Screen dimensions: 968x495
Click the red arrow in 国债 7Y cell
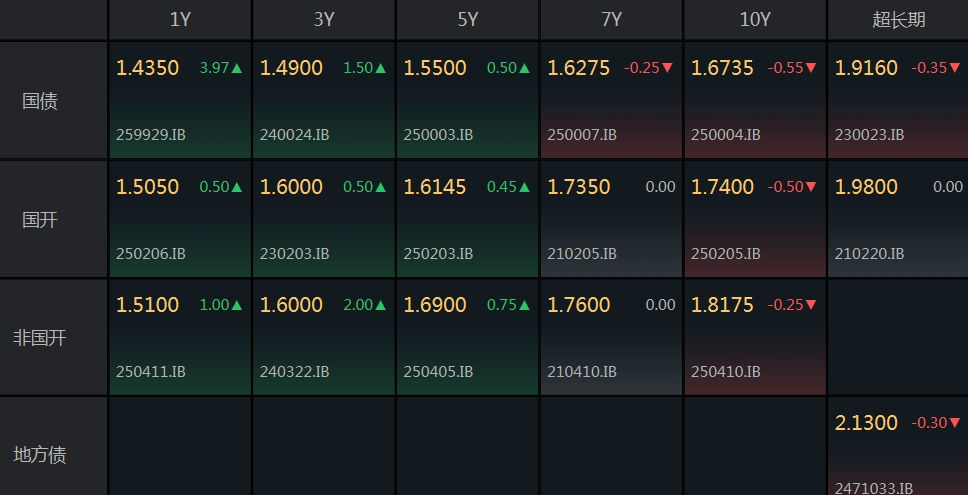(x=667, y=69)
